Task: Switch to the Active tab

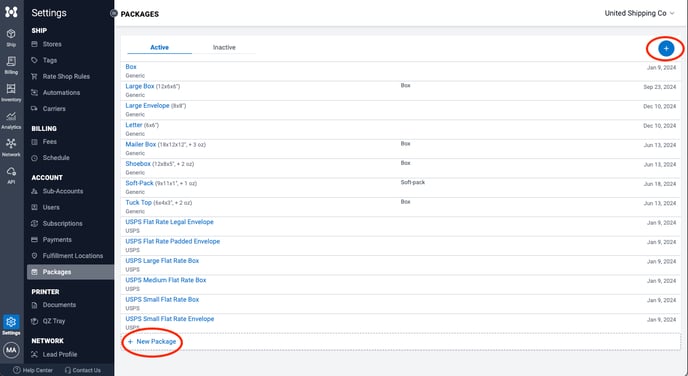Action: [x=159, y=47]
